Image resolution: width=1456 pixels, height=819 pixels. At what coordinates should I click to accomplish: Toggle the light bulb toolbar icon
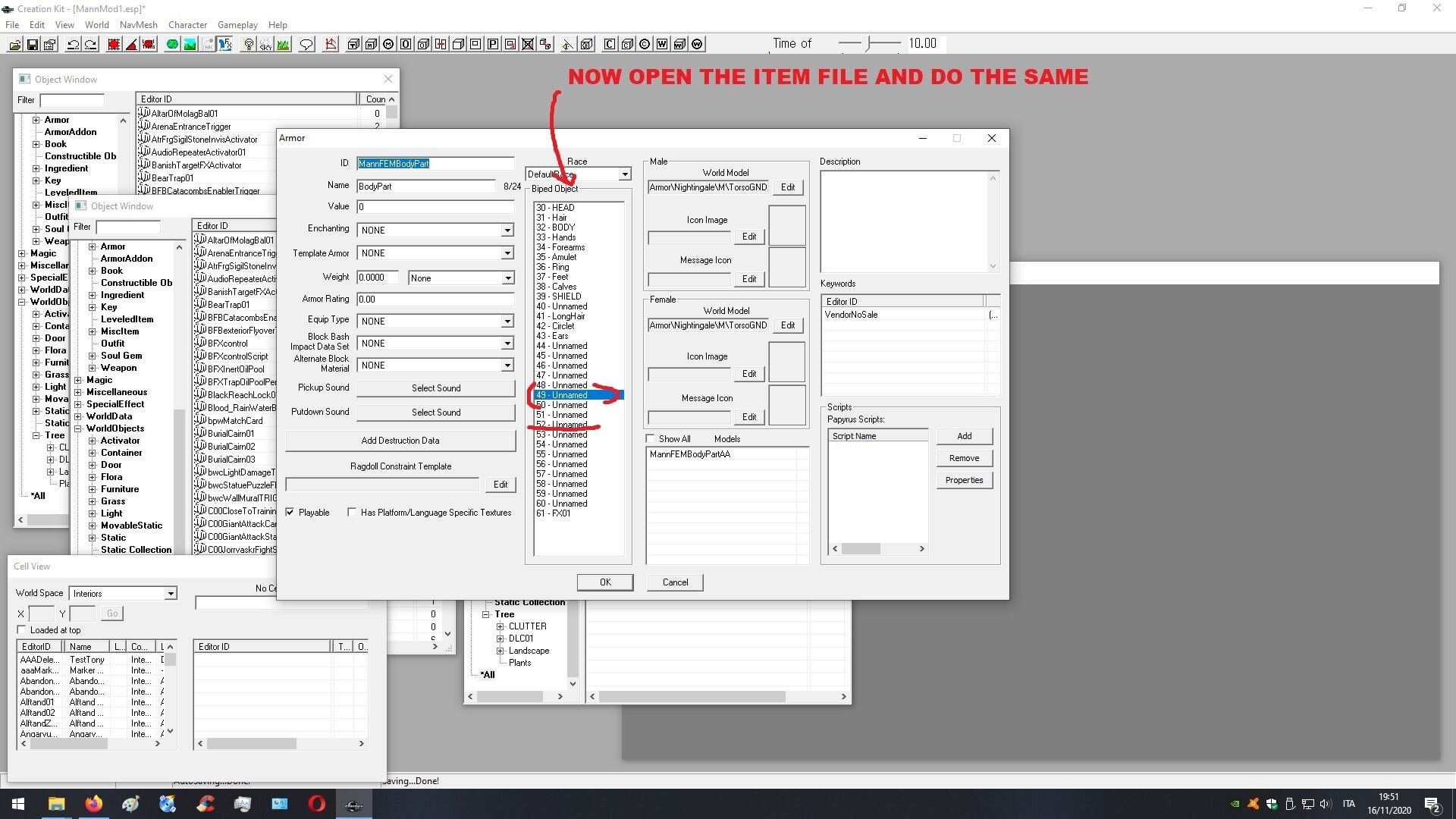click(x=249, y=44)
